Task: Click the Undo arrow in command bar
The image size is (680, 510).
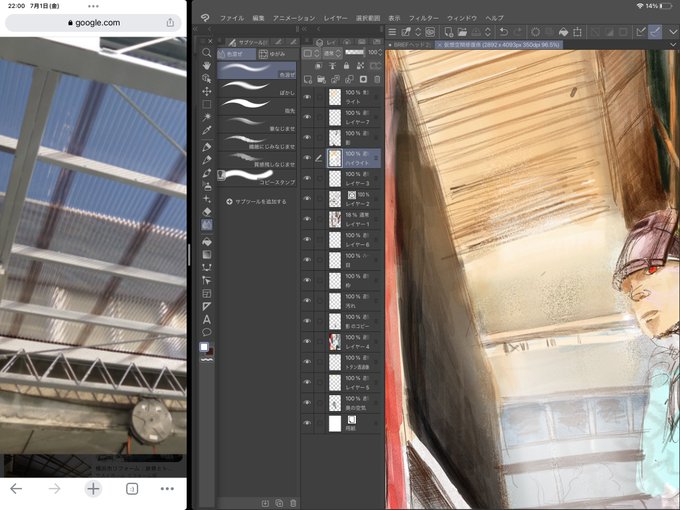Action: coord(503,32)
